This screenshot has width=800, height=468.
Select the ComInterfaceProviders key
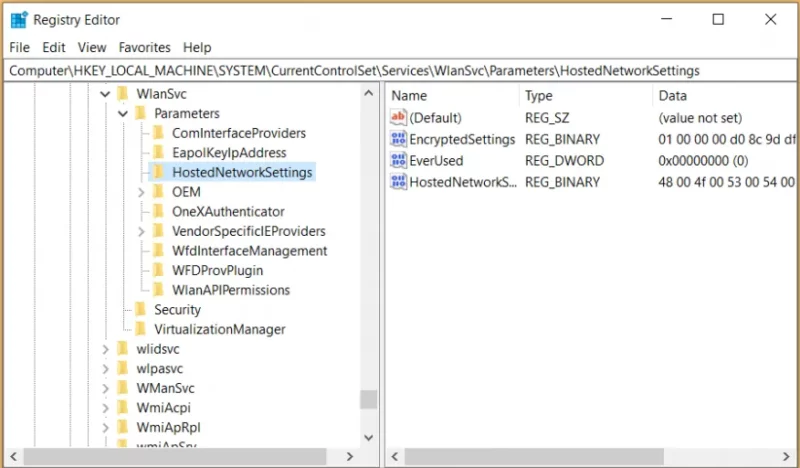(x=239, y=133)
